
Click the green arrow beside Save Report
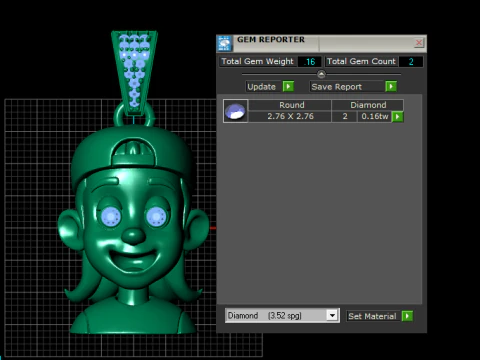click(391, 87)
